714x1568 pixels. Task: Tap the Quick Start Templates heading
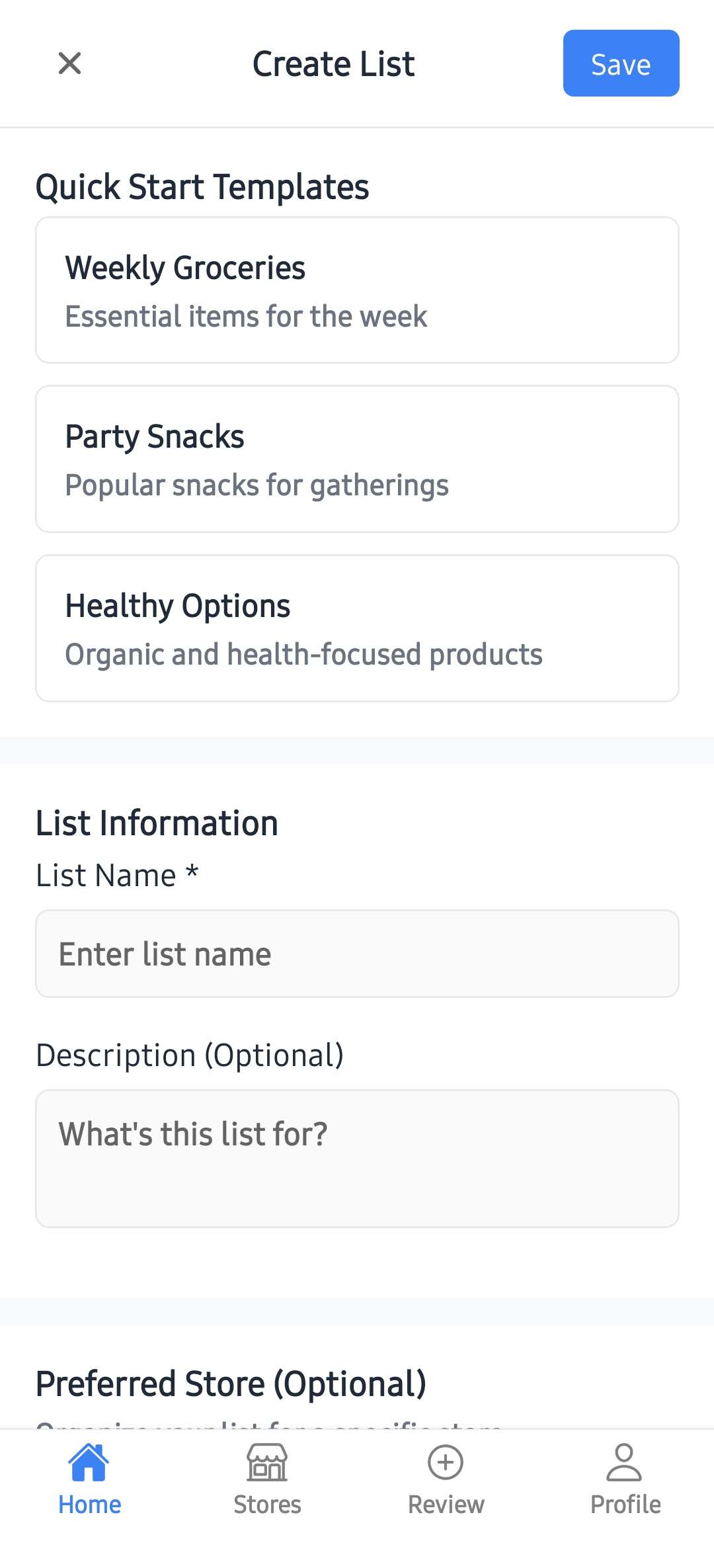[202, 186]
